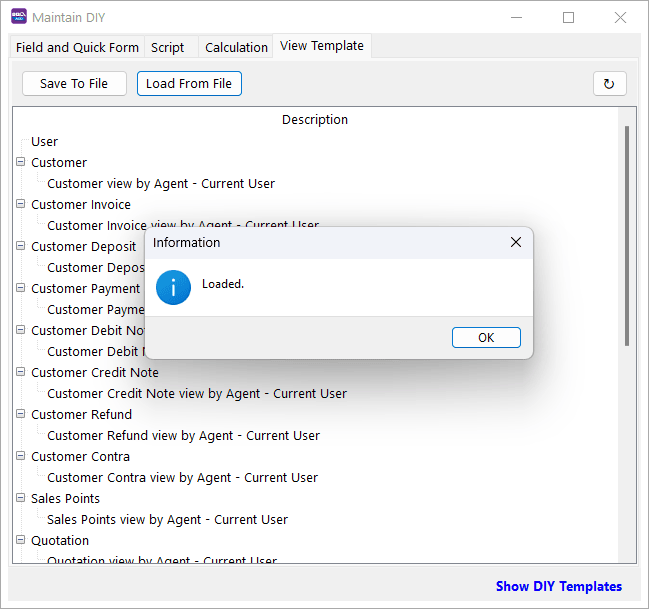Select Customer view by Agent - Current User

pos(161,183)
